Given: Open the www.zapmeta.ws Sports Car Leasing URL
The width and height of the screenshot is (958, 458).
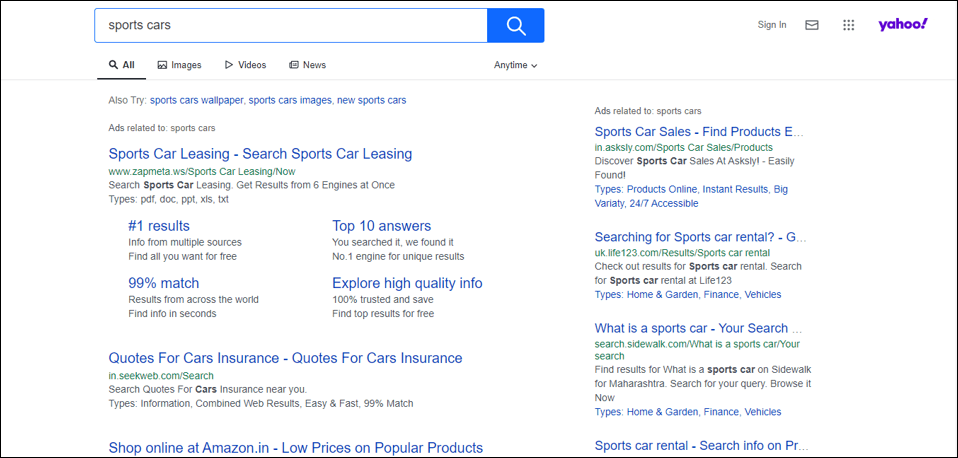Looking at the screenshot, I should (202, 172).
